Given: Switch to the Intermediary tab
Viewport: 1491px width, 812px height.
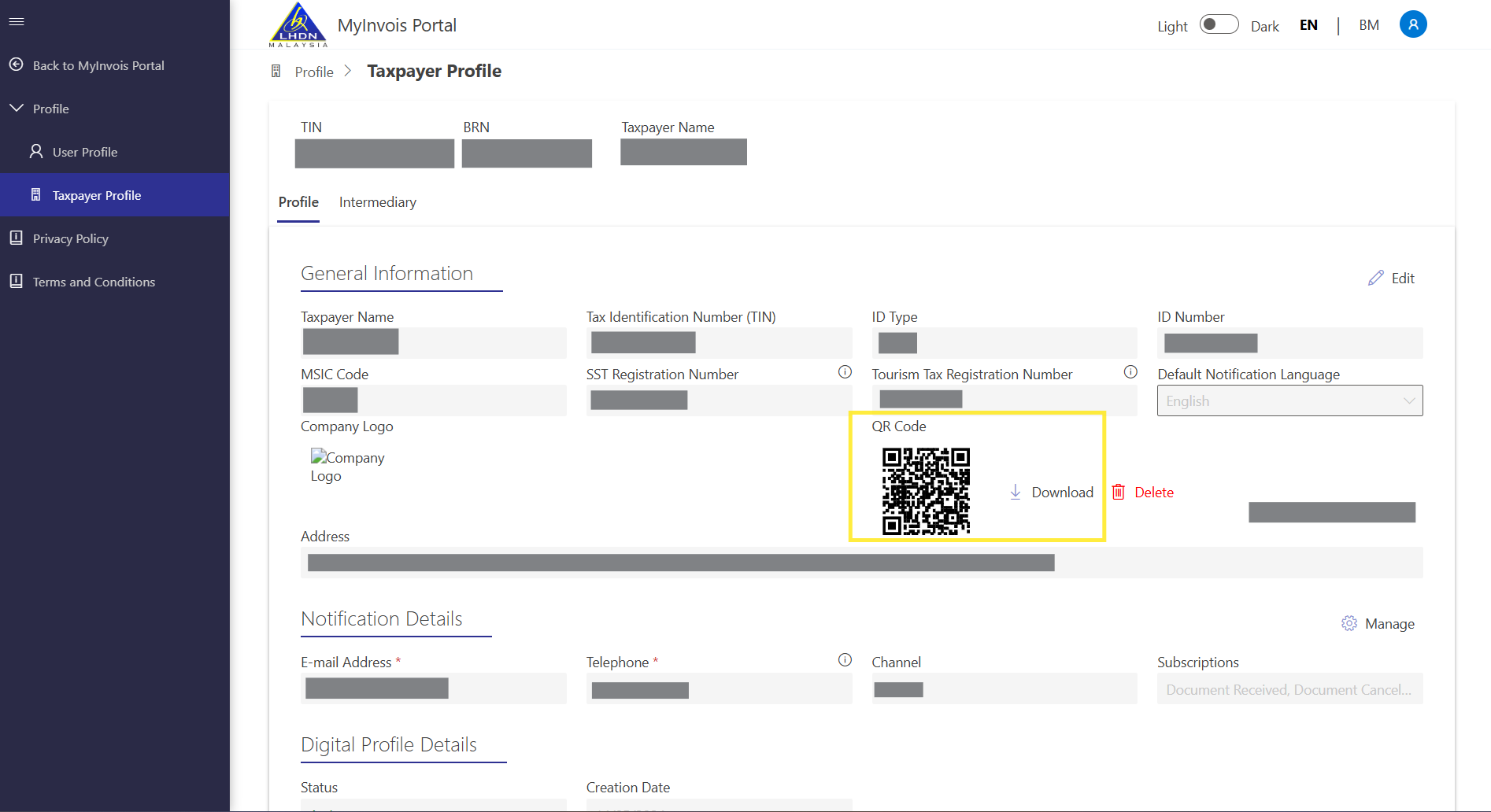Looking at the screenshot, I should pyautogui.click(x=377, y=202).
